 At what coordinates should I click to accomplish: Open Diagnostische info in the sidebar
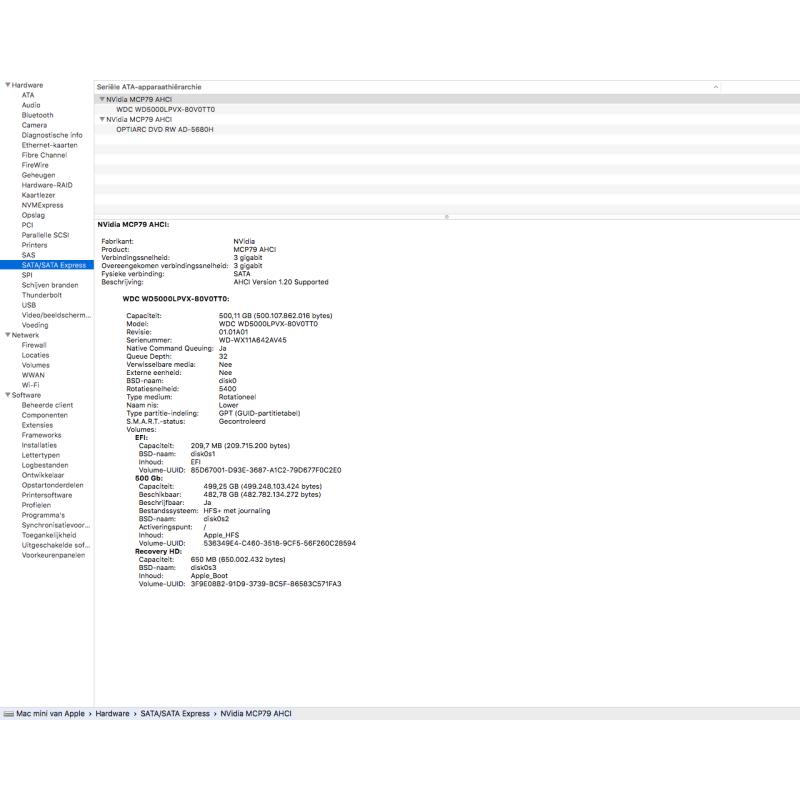tap(52, 135)
